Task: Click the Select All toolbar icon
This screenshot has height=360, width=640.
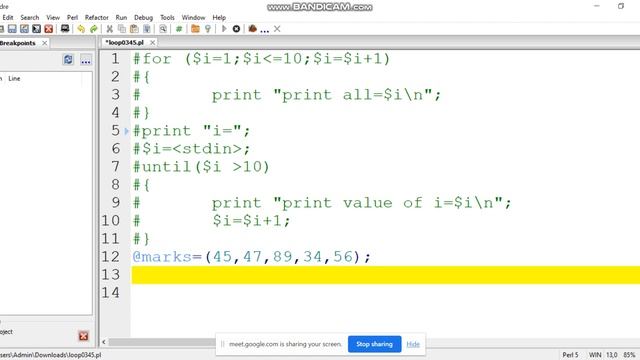Action: pos(147,29)
